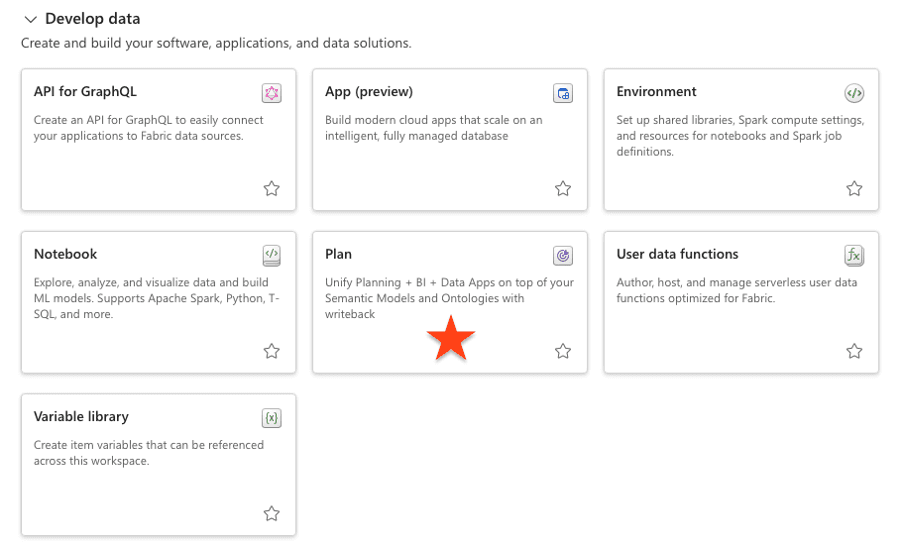Click the API for GraphQL pink icon
The image size is (904, 546).
pos(272,93)
